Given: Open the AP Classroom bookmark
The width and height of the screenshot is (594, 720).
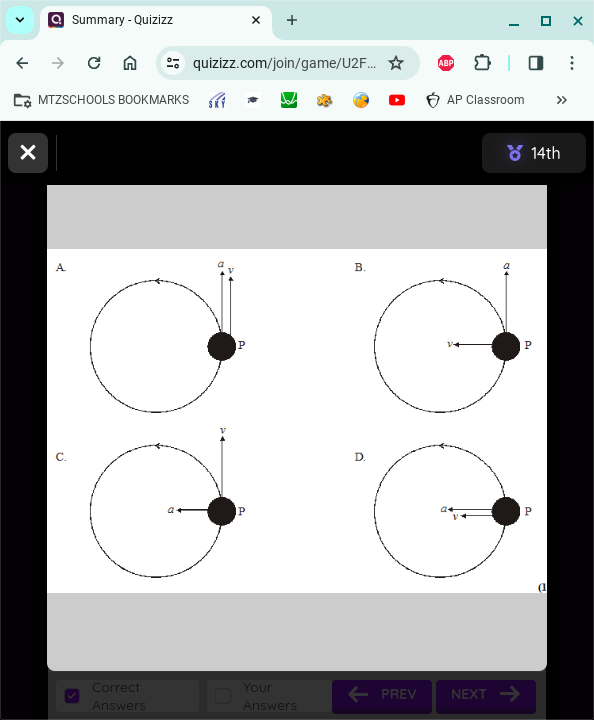Looking at the screenshot, I should [x=475, y=100].
